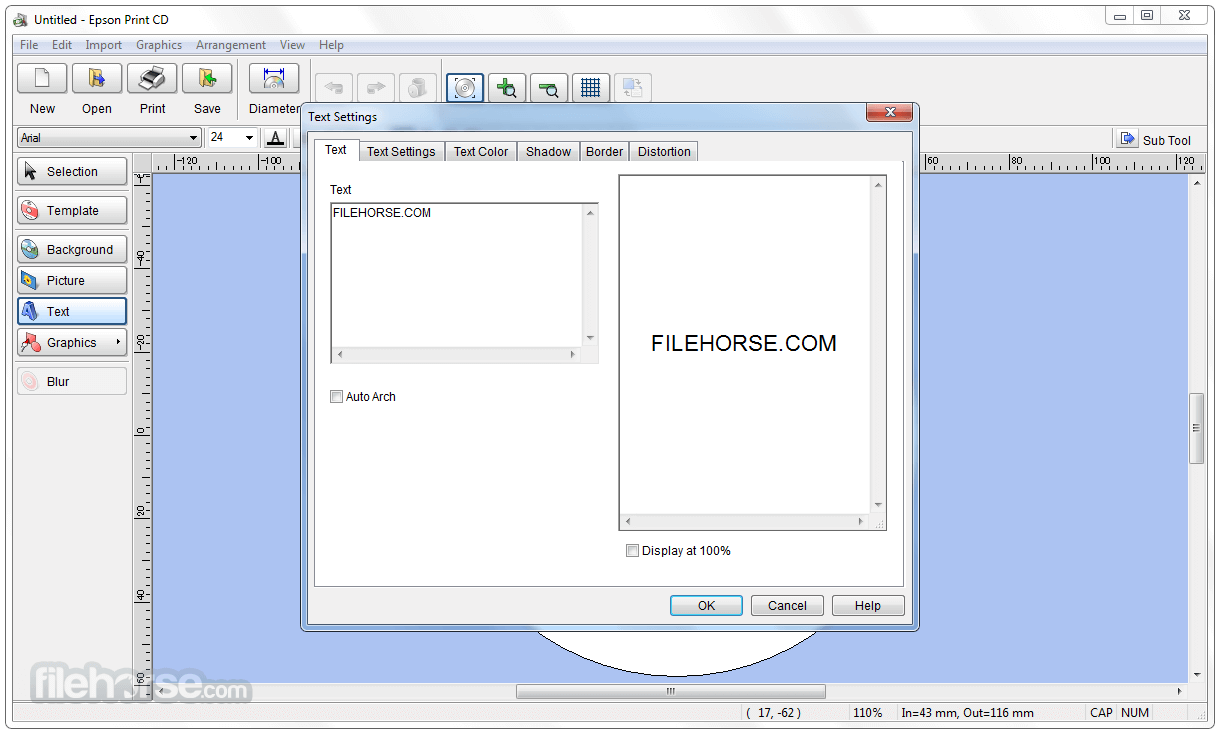Open the Import menu
This screenshot has height=734, width=1221.
[x=104, y=45]
